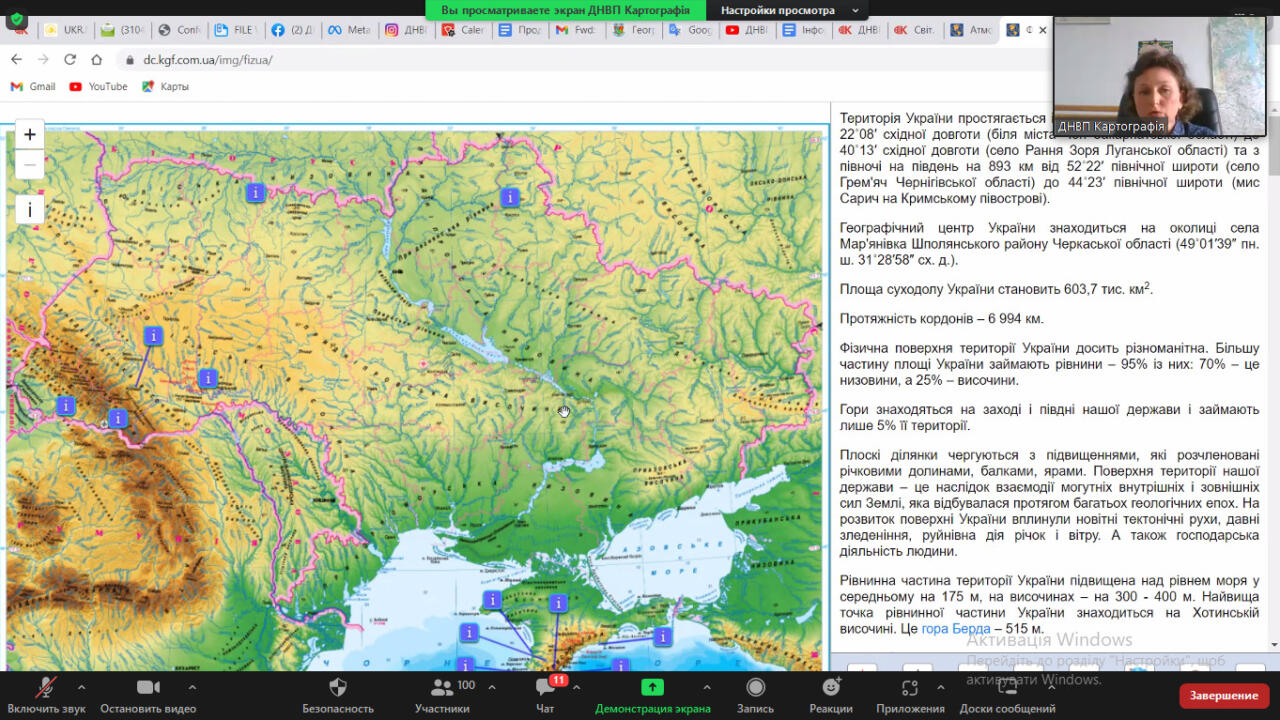
Task: Click the browser forward arrow
Action: 43,60
